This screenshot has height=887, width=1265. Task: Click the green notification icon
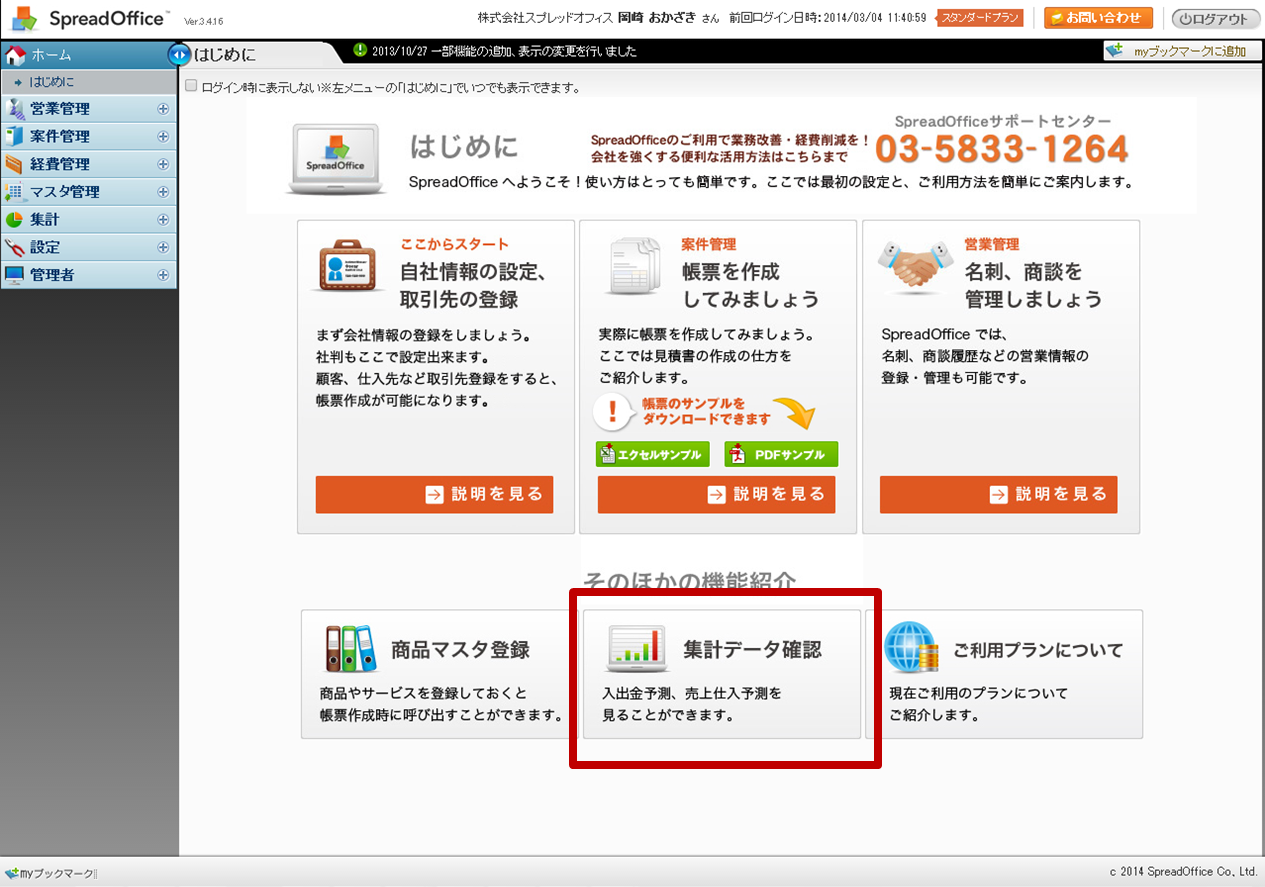coord(360,50)
